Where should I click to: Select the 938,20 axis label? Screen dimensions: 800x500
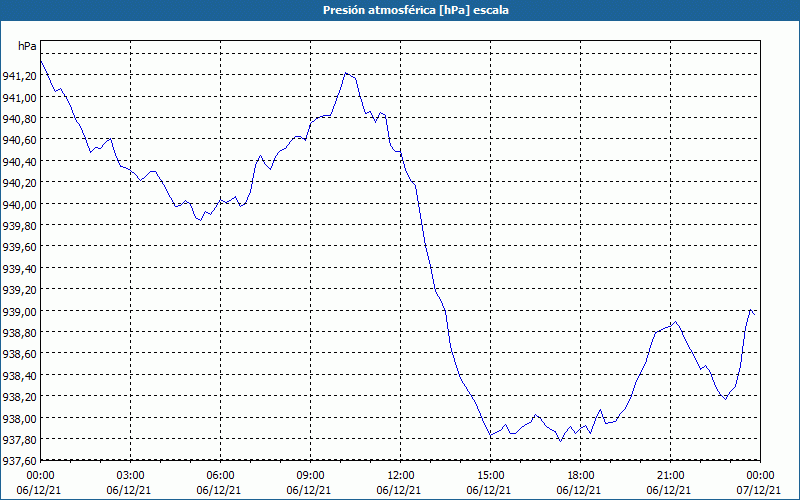click(19, 396)
